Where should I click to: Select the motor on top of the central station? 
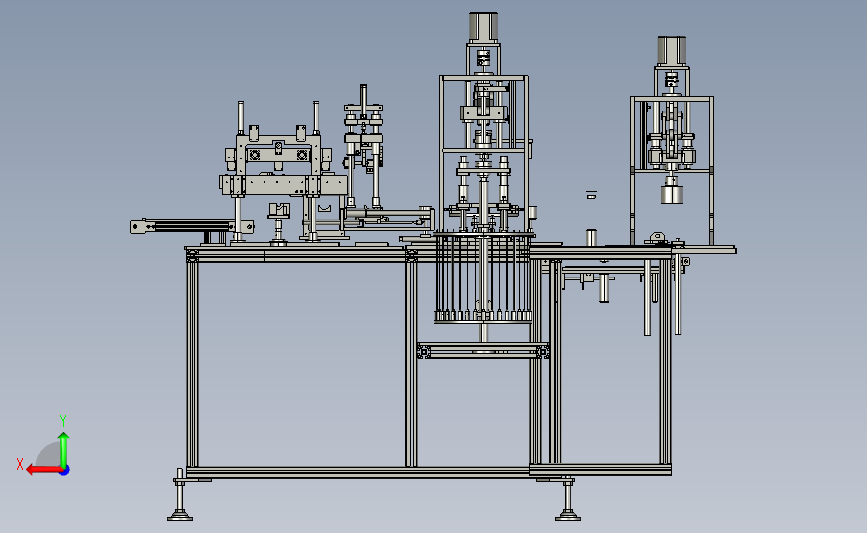[x=484, y=27]
